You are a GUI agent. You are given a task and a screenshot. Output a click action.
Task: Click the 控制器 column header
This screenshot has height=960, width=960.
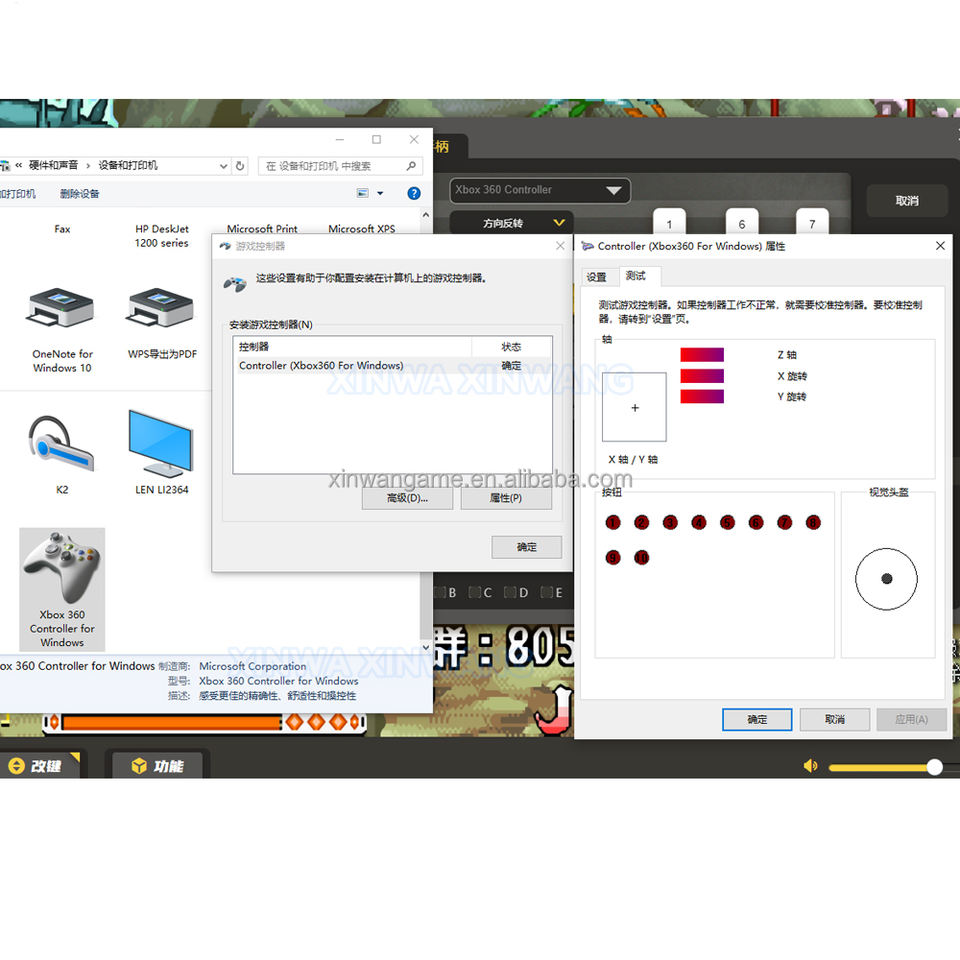click(x=352, y=347)
